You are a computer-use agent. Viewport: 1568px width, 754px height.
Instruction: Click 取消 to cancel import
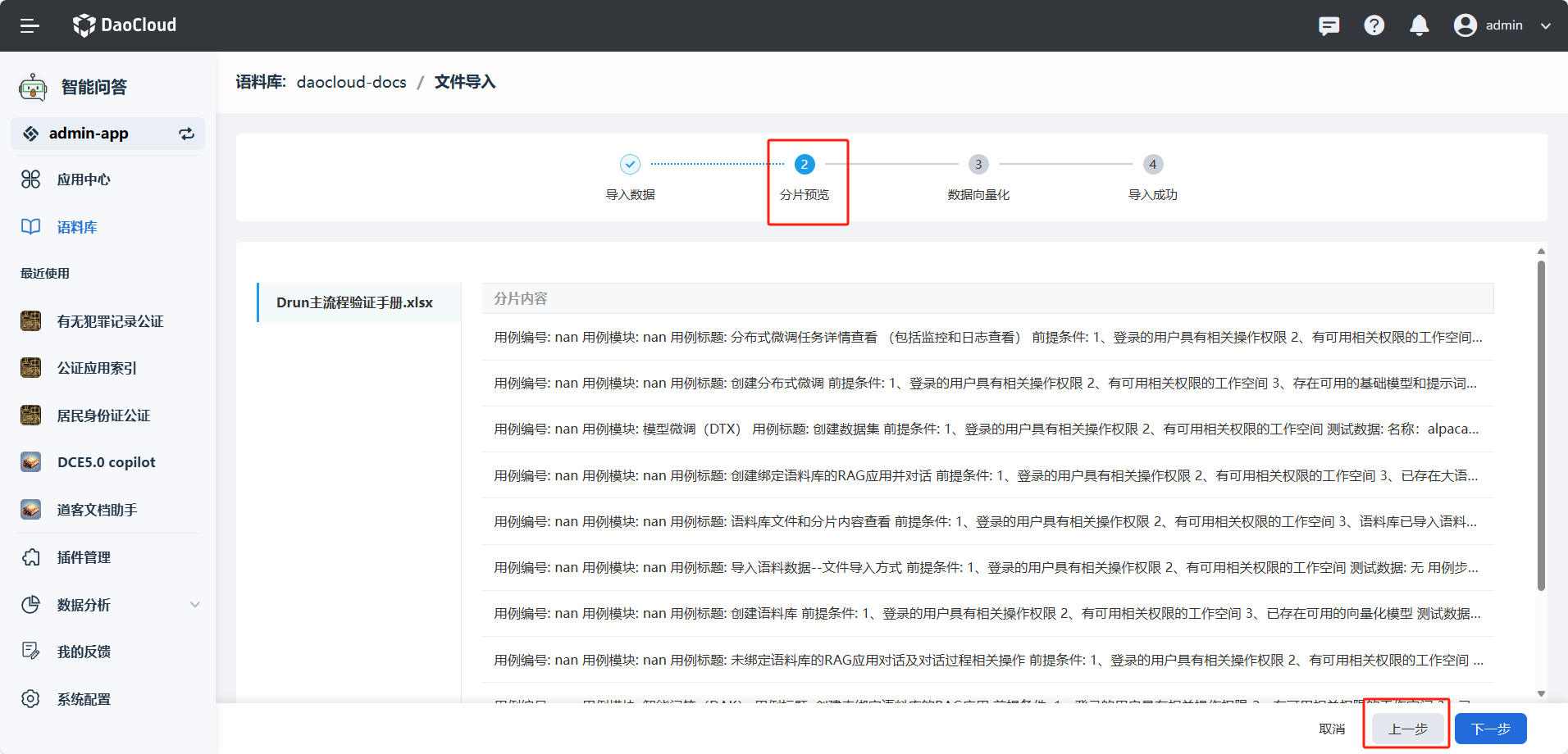tap(1332, 729)
